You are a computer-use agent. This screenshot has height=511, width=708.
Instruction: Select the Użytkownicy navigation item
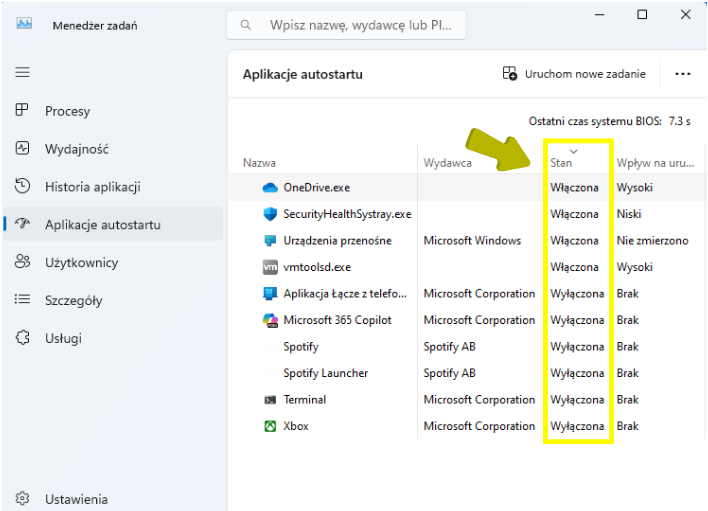[x=81, y=263]
